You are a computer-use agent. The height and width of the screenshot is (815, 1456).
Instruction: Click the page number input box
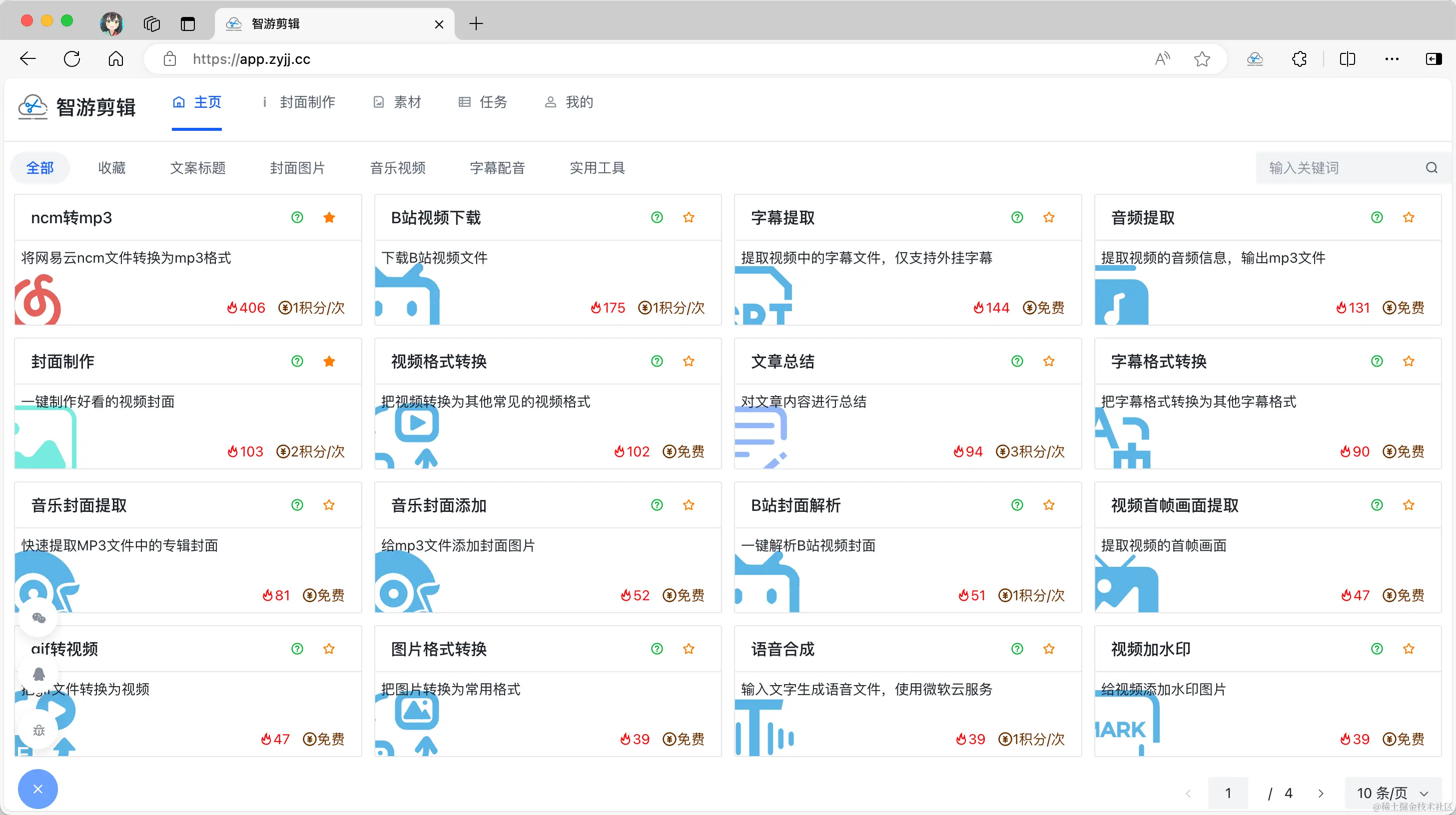[1228, 793]
